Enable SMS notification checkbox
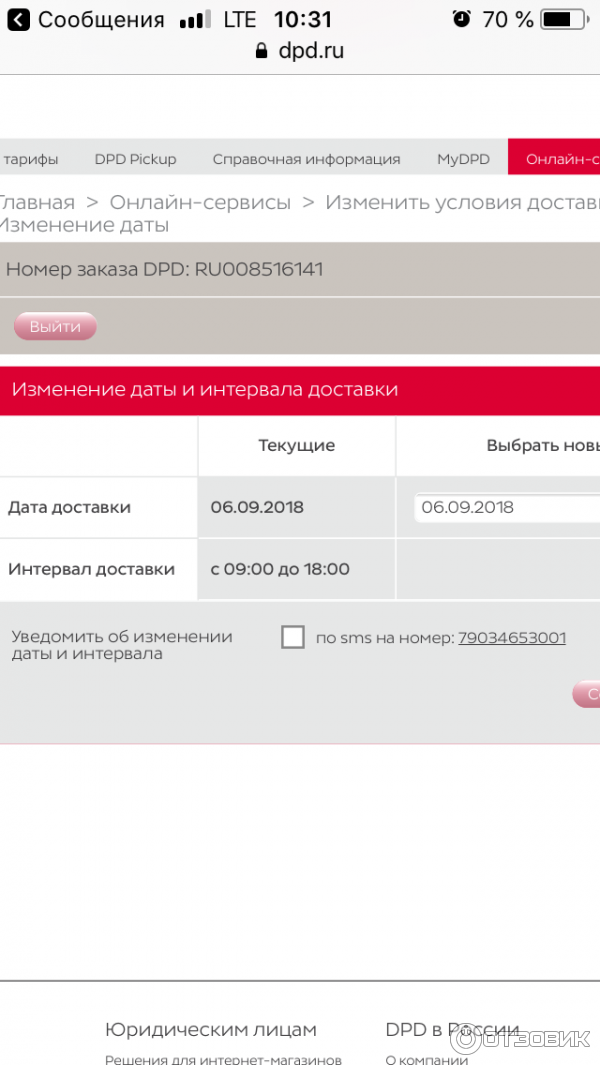 pos(293,637)
